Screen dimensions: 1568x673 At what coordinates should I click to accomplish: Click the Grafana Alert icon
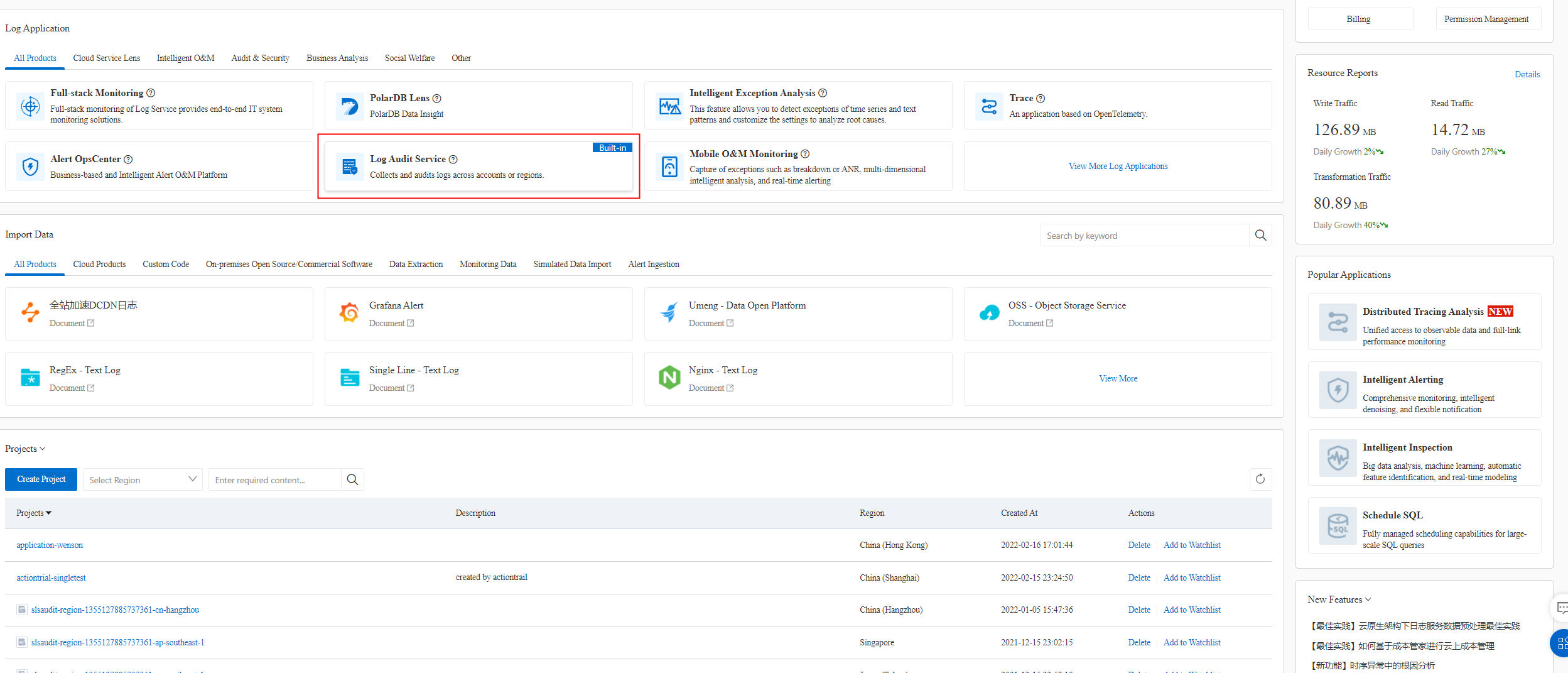coord(349,312)
